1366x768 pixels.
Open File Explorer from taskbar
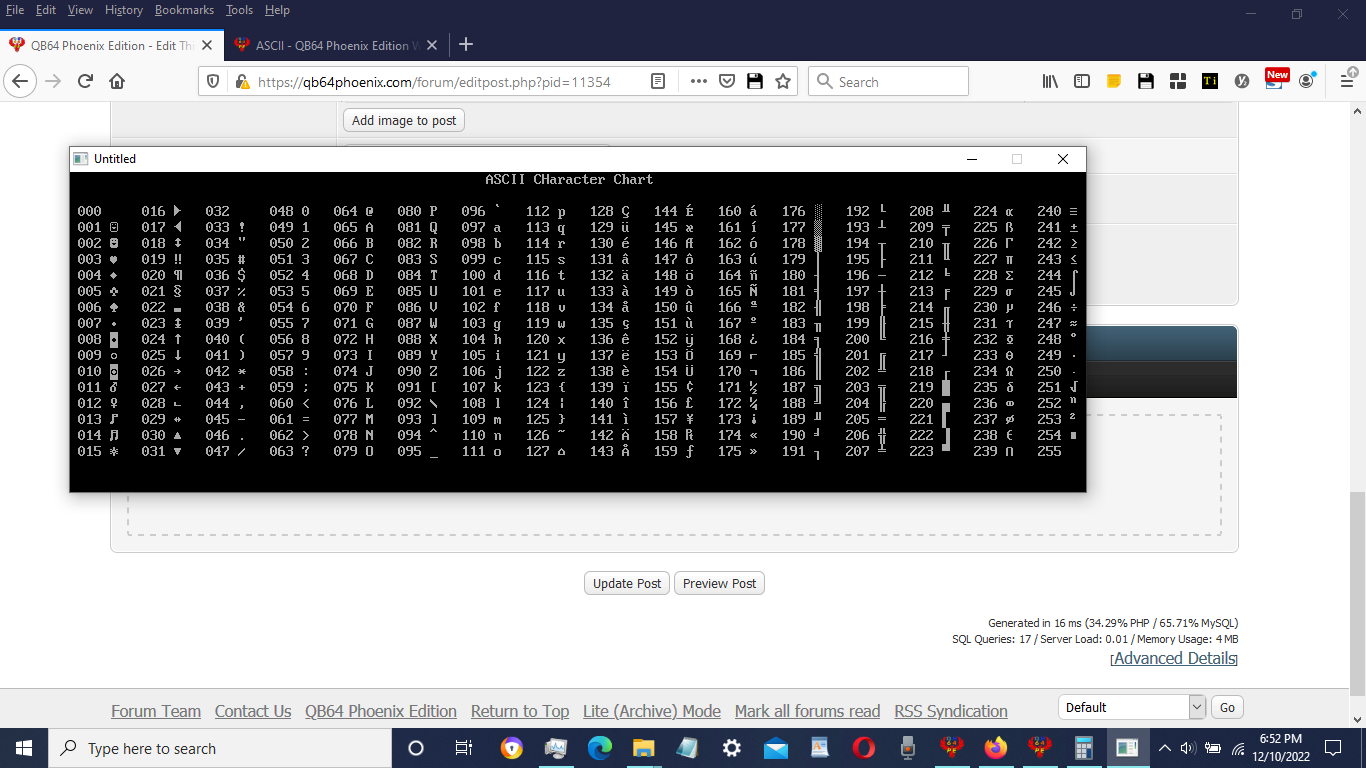pyautogui.click(x=643, y=748)
